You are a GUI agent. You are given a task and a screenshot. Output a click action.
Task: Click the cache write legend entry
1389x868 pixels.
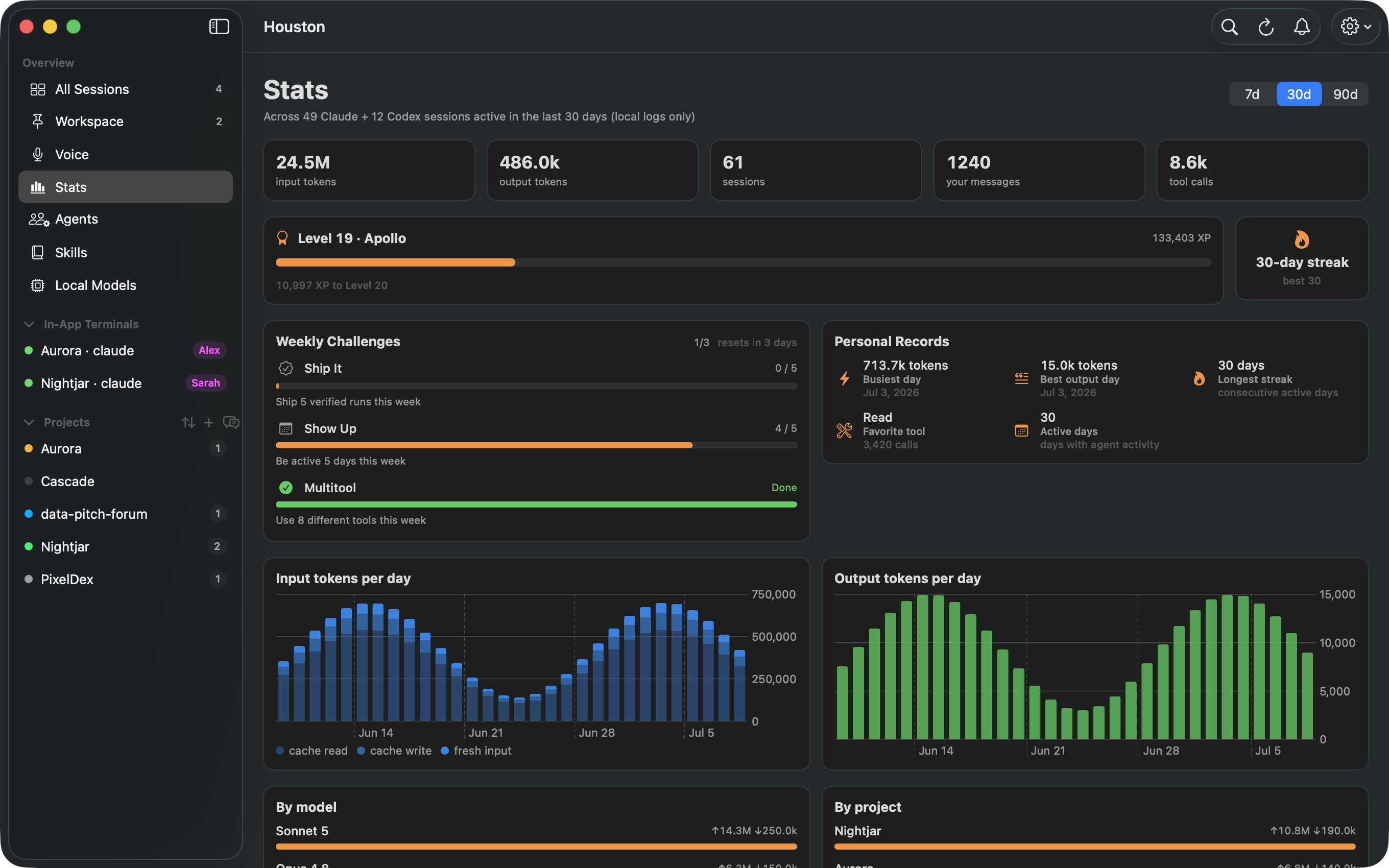[394, 751]
